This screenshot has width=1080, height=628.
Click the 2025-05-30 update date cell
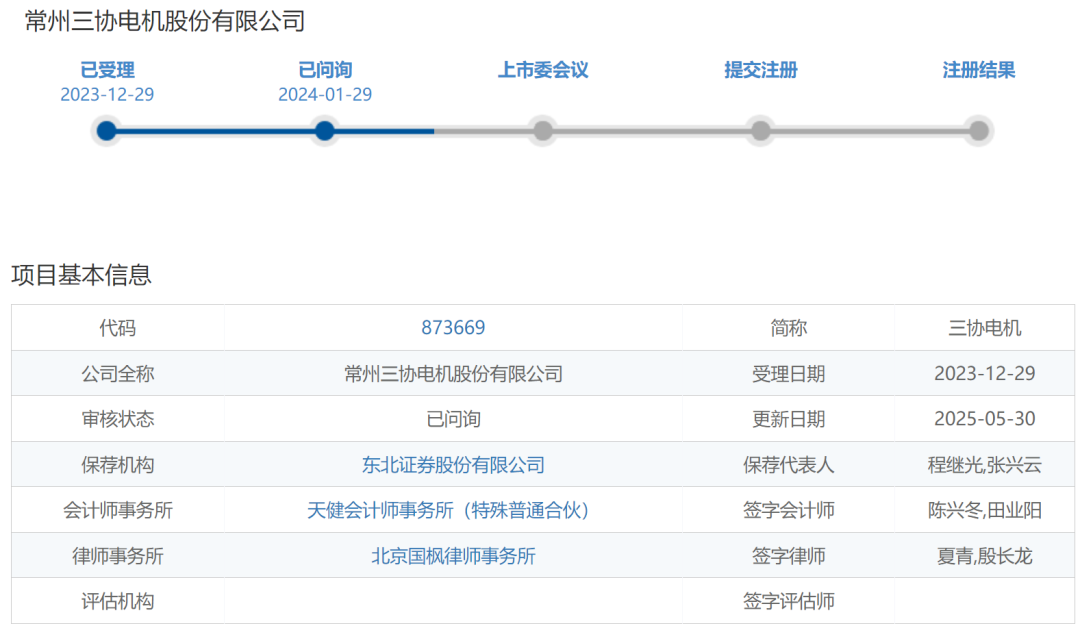pos(984,419)
